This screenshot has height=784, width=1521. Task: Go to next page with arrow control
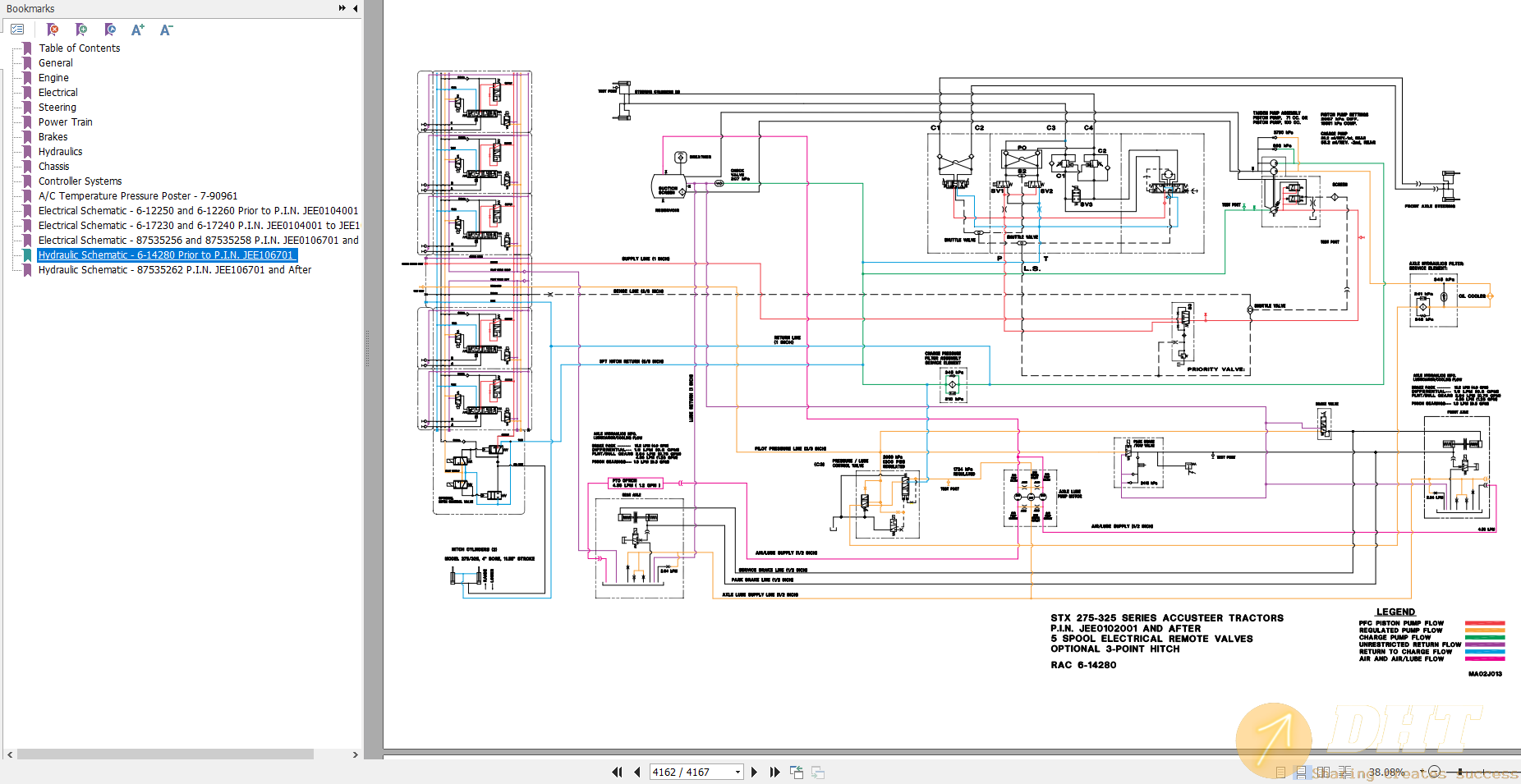tap(754, 772)
